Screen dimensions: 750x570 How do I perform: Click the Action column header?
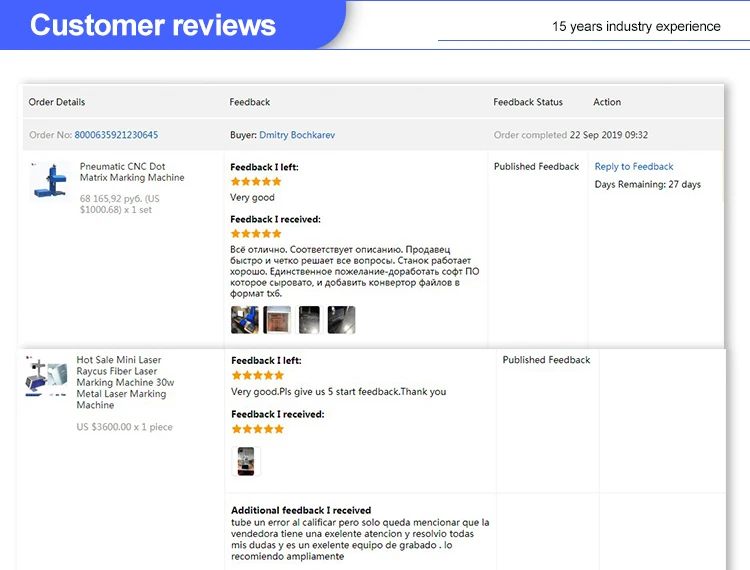pyautogui.click(x=607, y=102)
